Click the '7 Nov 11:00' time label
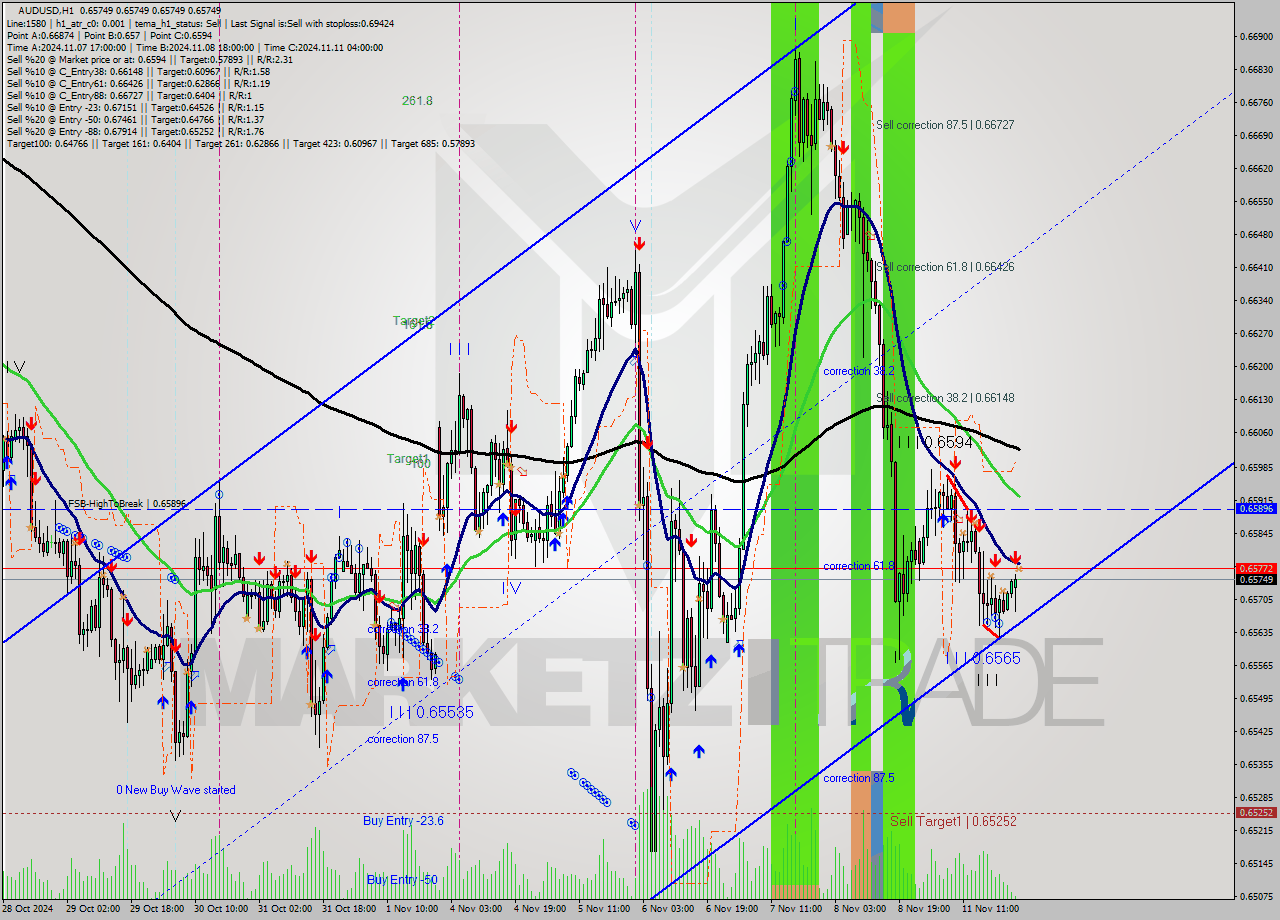1280x920 pixels. [x=796, y=909]
